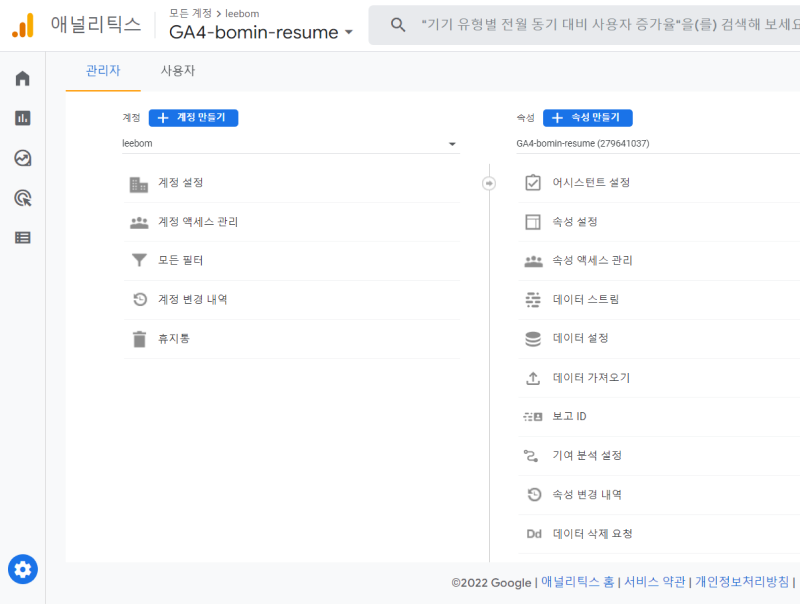
Task: Open the Reports bar chart icon in sidebar
Action: coord(22,118)
